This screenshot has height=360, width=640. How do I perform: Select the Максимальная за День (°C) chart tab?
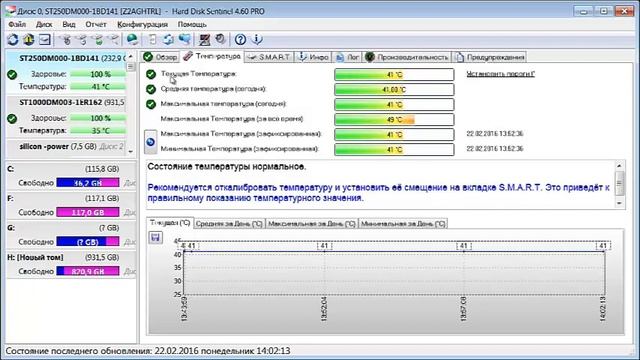click(311, 224)
